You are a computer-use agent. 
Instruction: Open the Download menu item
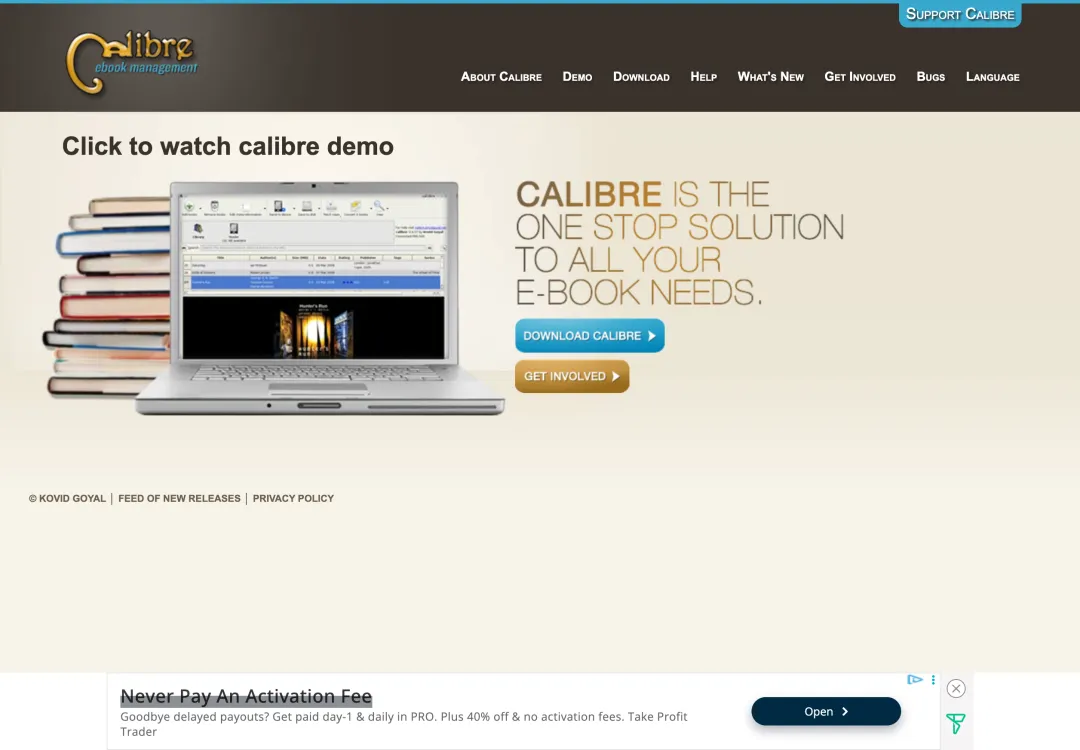click(641, 77)
